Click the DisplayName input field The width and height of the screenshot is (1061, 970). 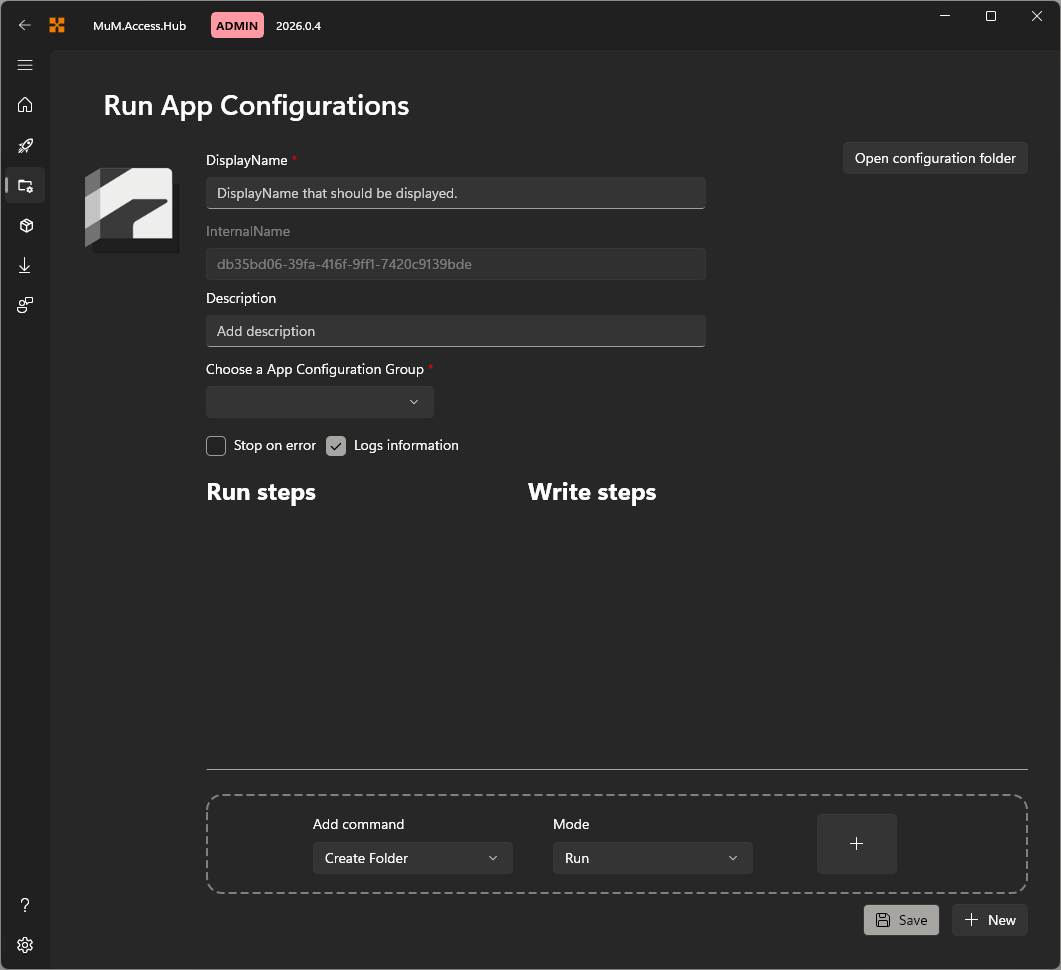[455, 193]
